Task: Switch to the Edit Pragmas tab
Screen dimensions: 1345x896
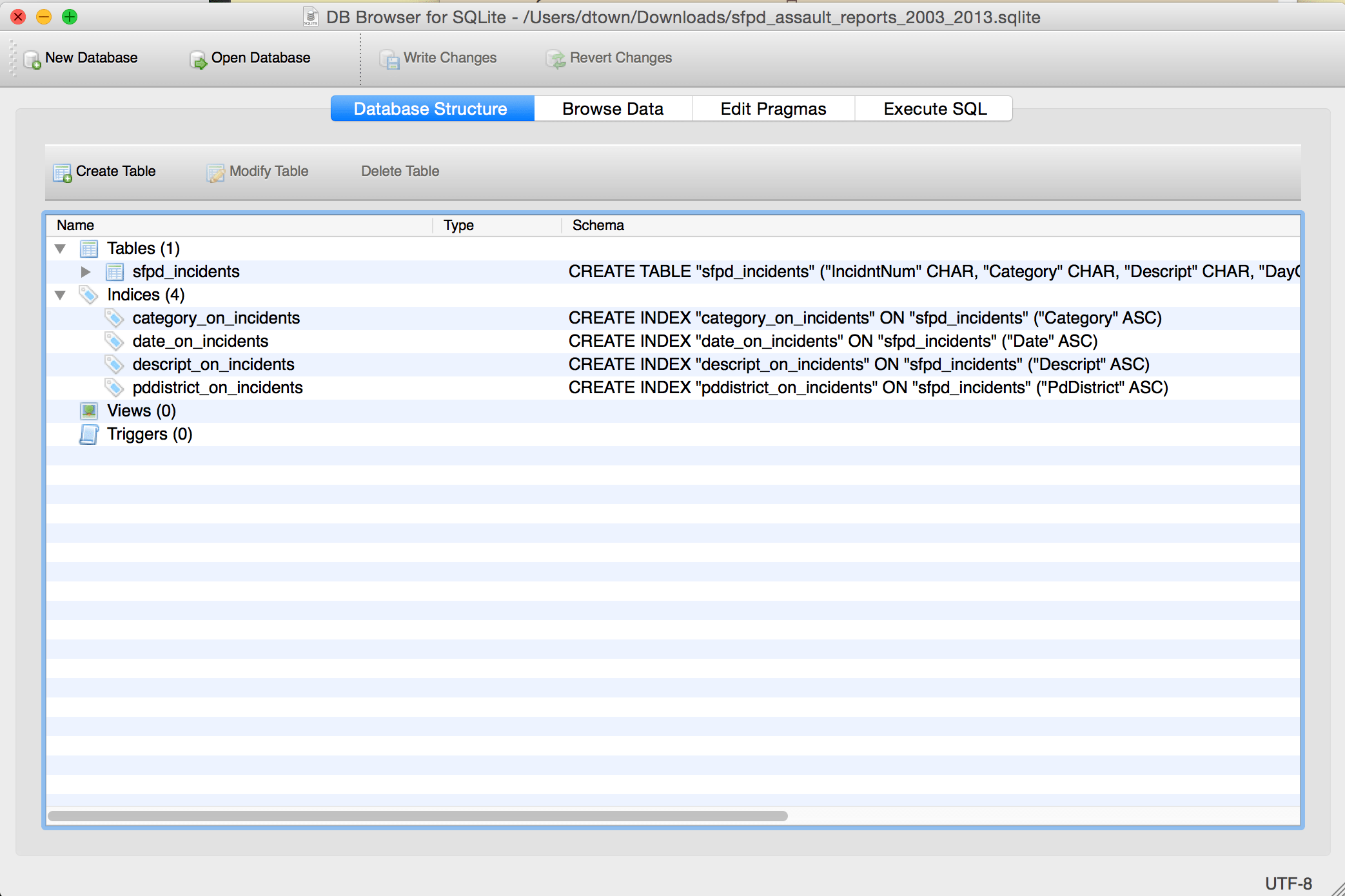Action: (773, 109)
